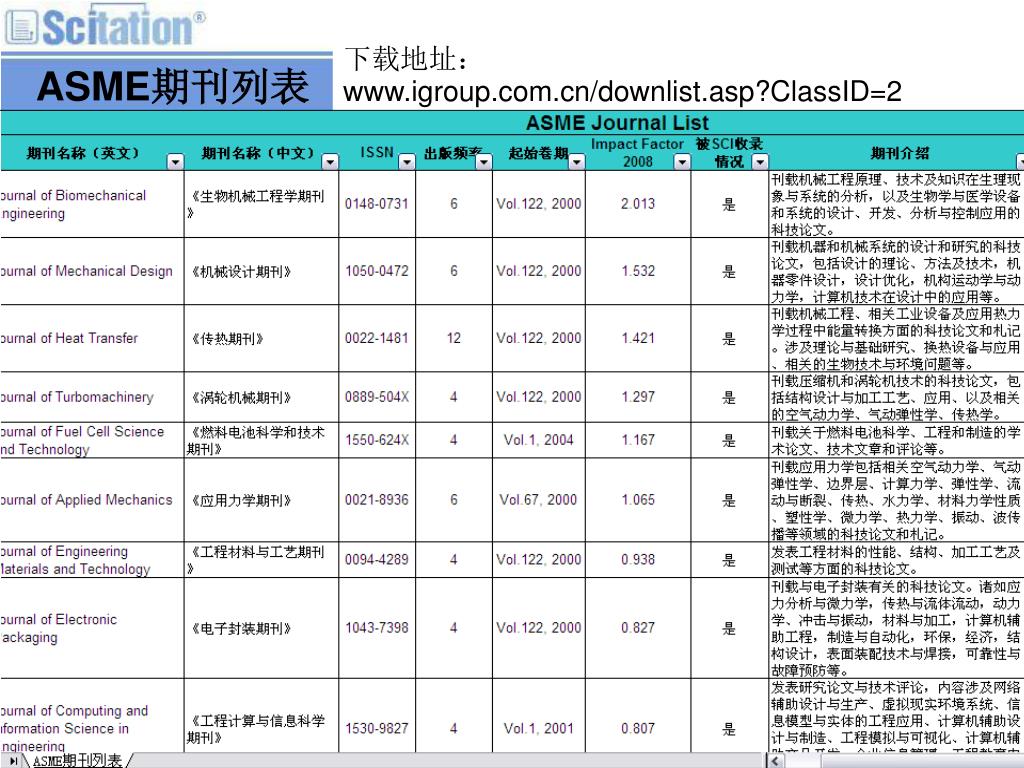Image resolution: width=1024 pixels, height=768 pixels.
Task: Click ISSN cell 1050-0472
Action: pos(377,271)
